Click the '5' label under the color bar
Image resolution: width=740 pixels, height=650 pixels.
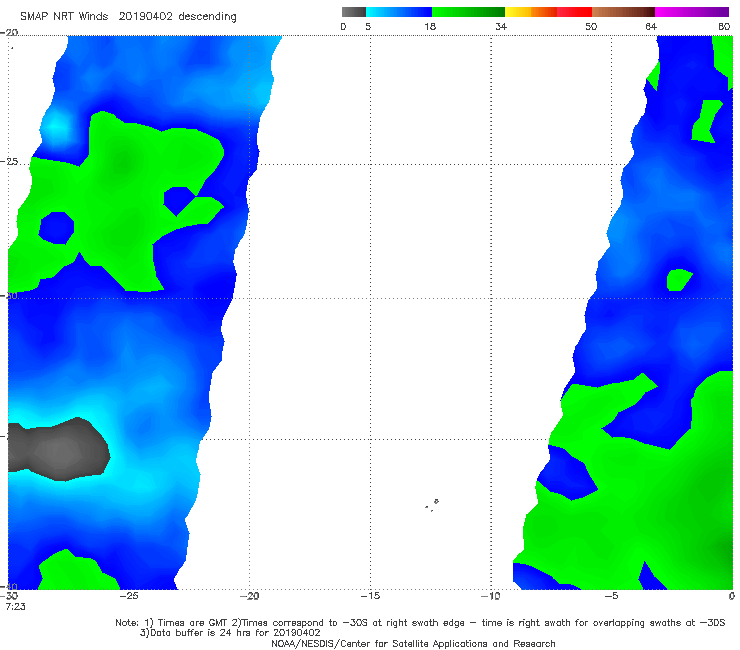pos(368,27)
